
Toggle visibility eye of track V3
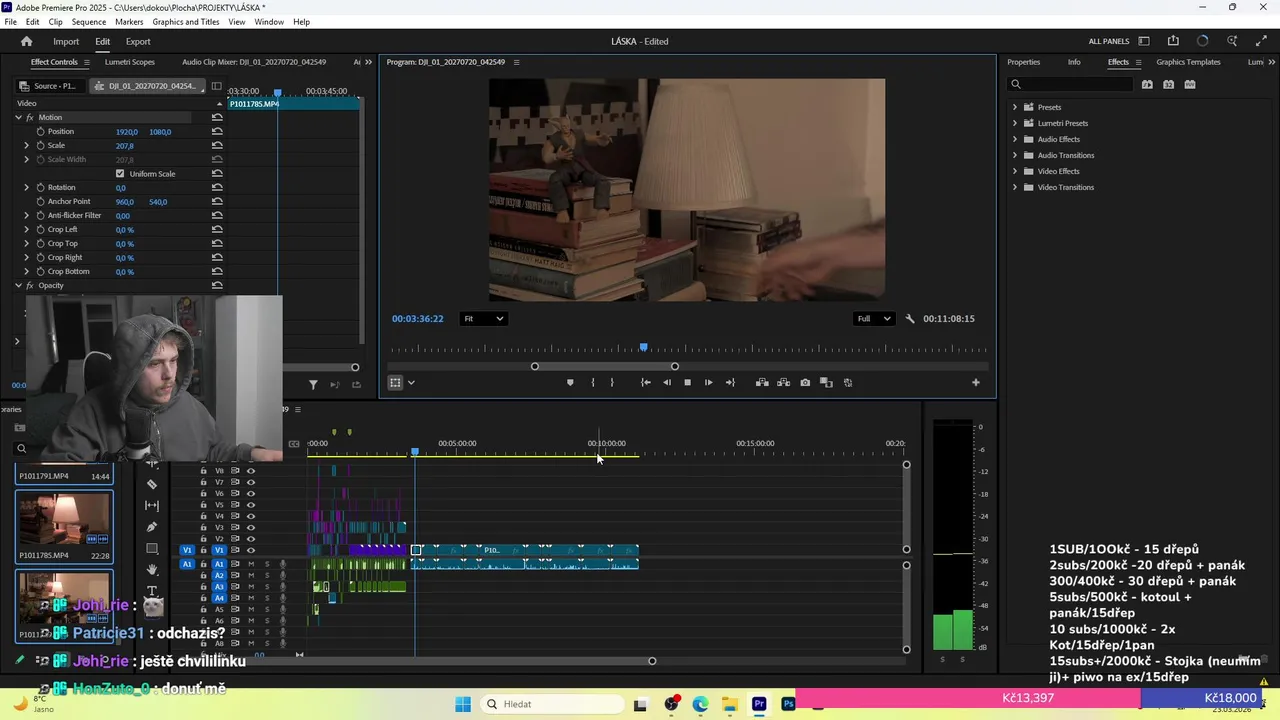click(x=251, y=527)
